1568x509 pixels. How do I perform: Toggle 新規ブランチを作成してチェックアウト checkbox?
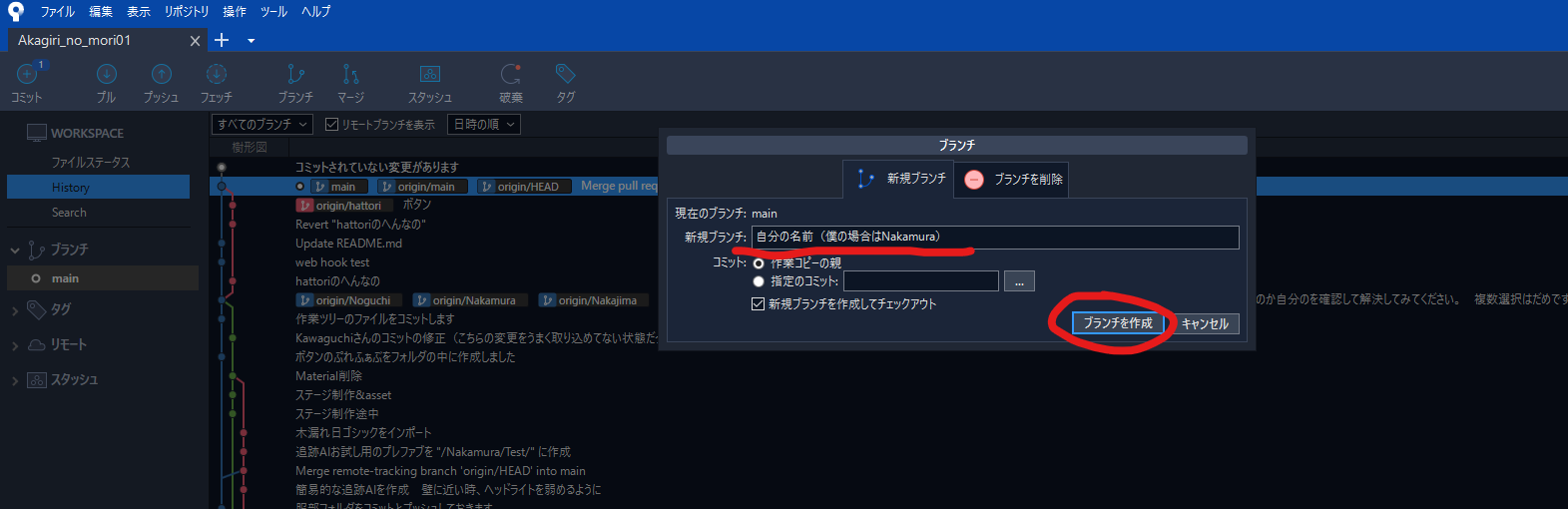(759, 303)
